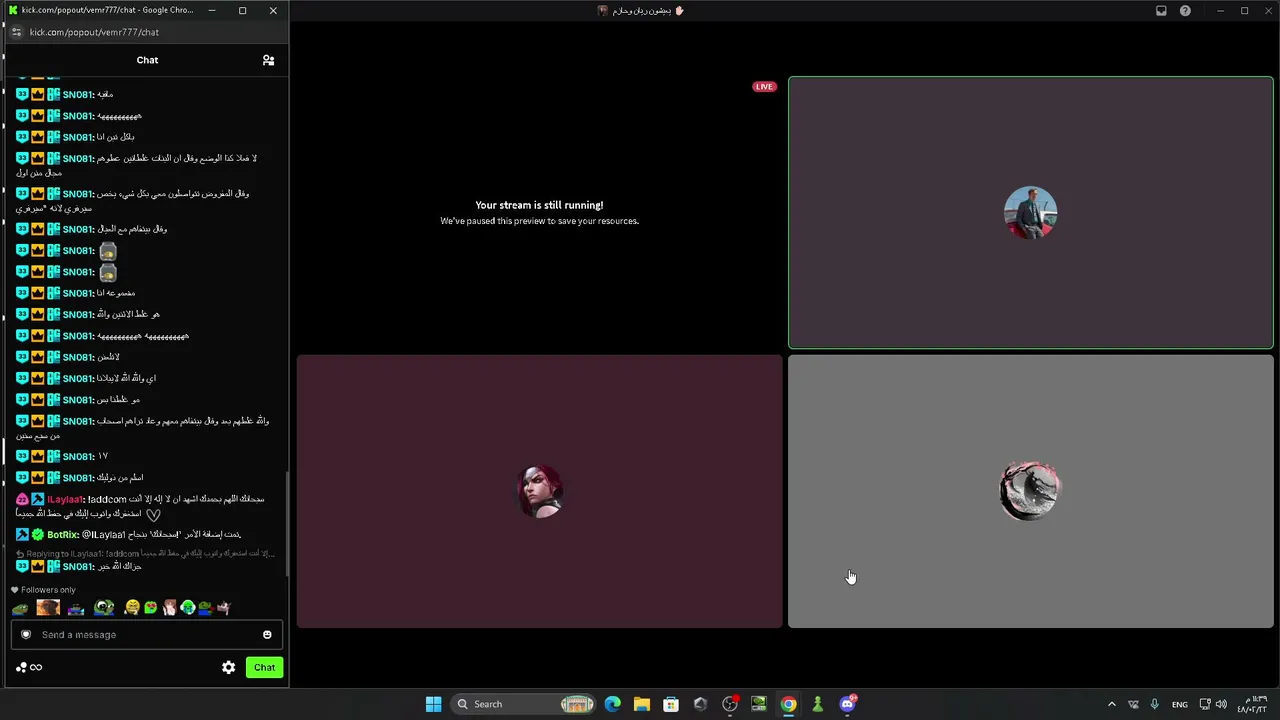Viewport: 1280px width, 720px height.
Task: Select the brown animal photo emote
Action: tap(48, 607)
